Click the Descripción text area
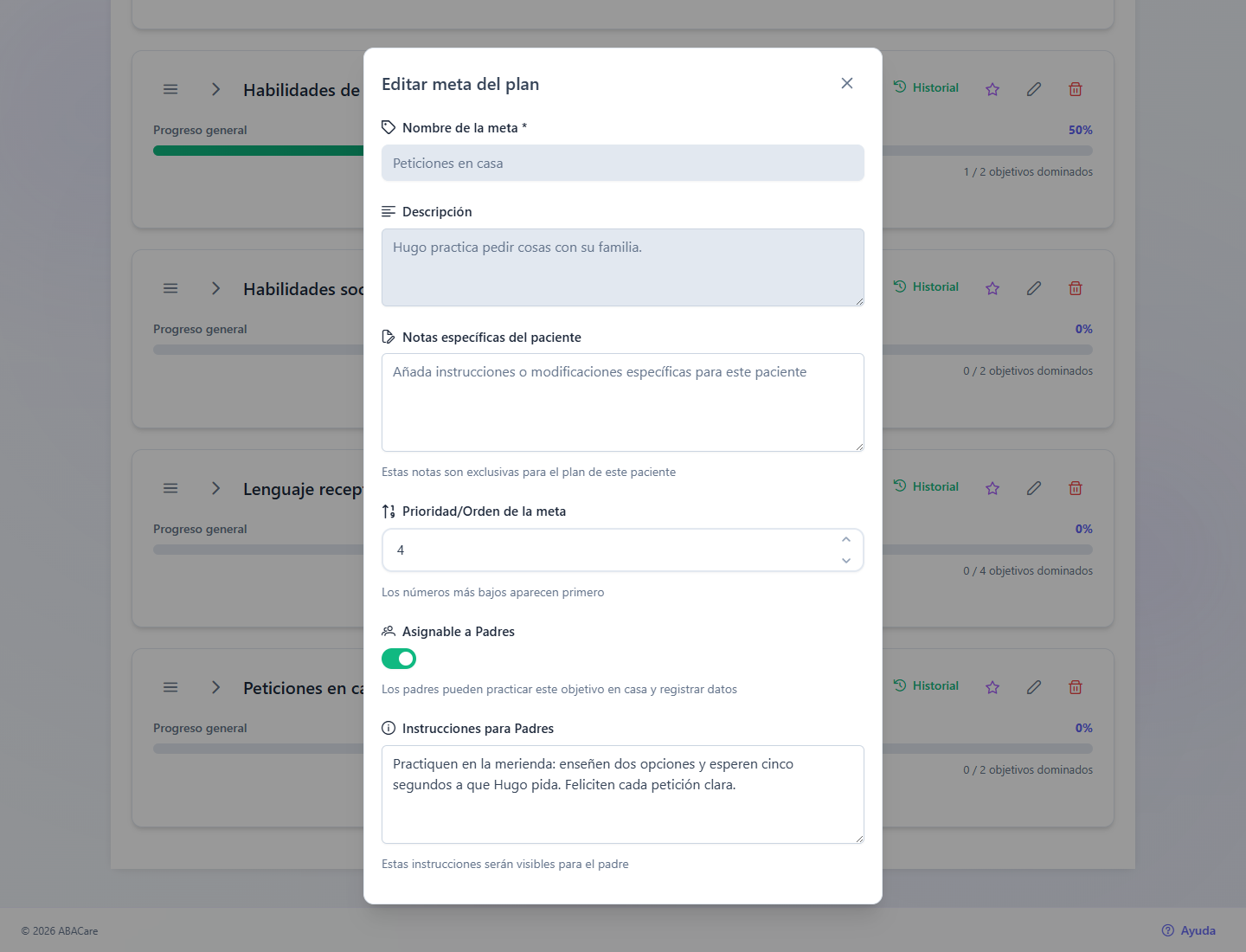The image size is (1246, 952). 623,267
